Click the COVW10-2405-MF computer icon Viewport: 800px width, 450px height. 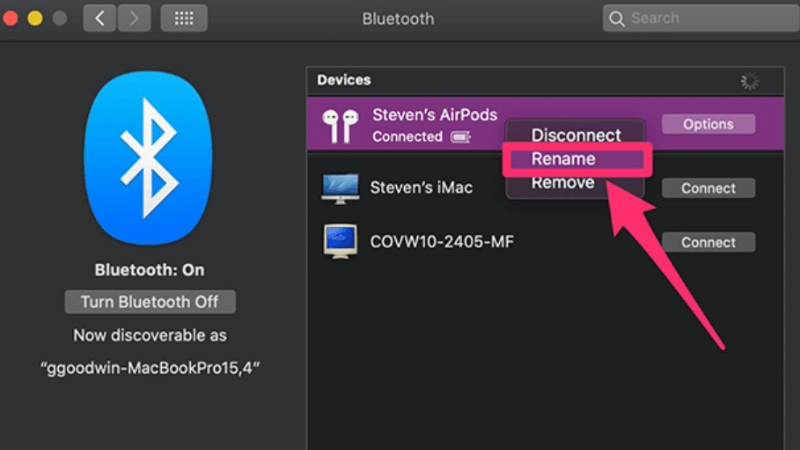click(x=340, y=242)
